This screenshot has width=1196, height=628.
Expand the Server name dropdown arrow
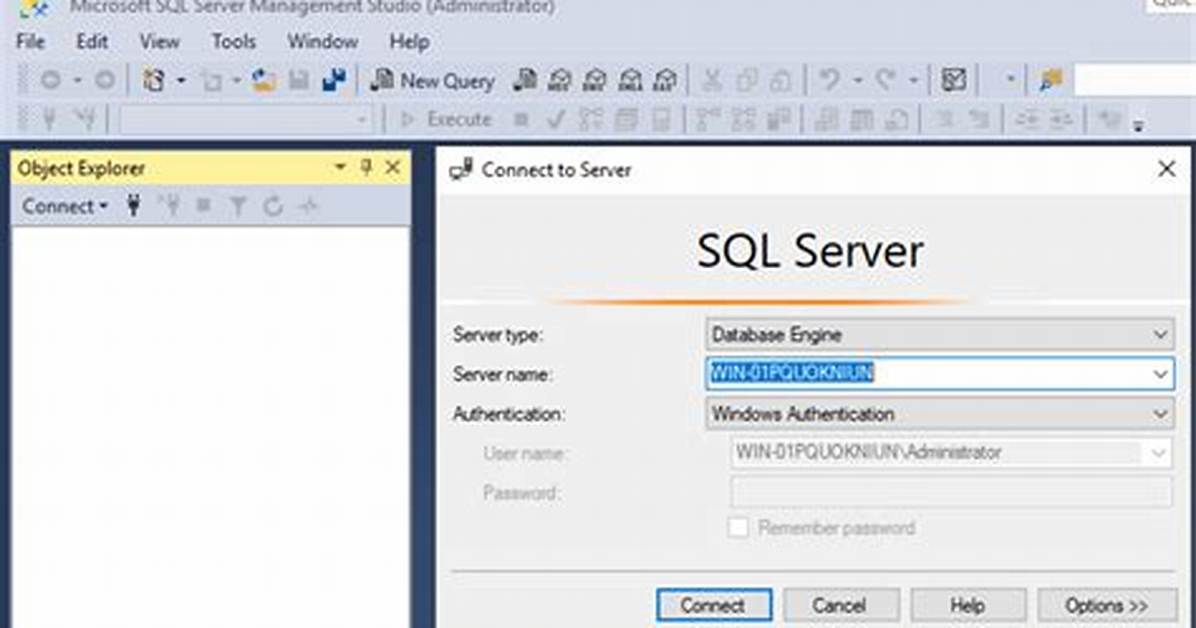(1160, 374)
